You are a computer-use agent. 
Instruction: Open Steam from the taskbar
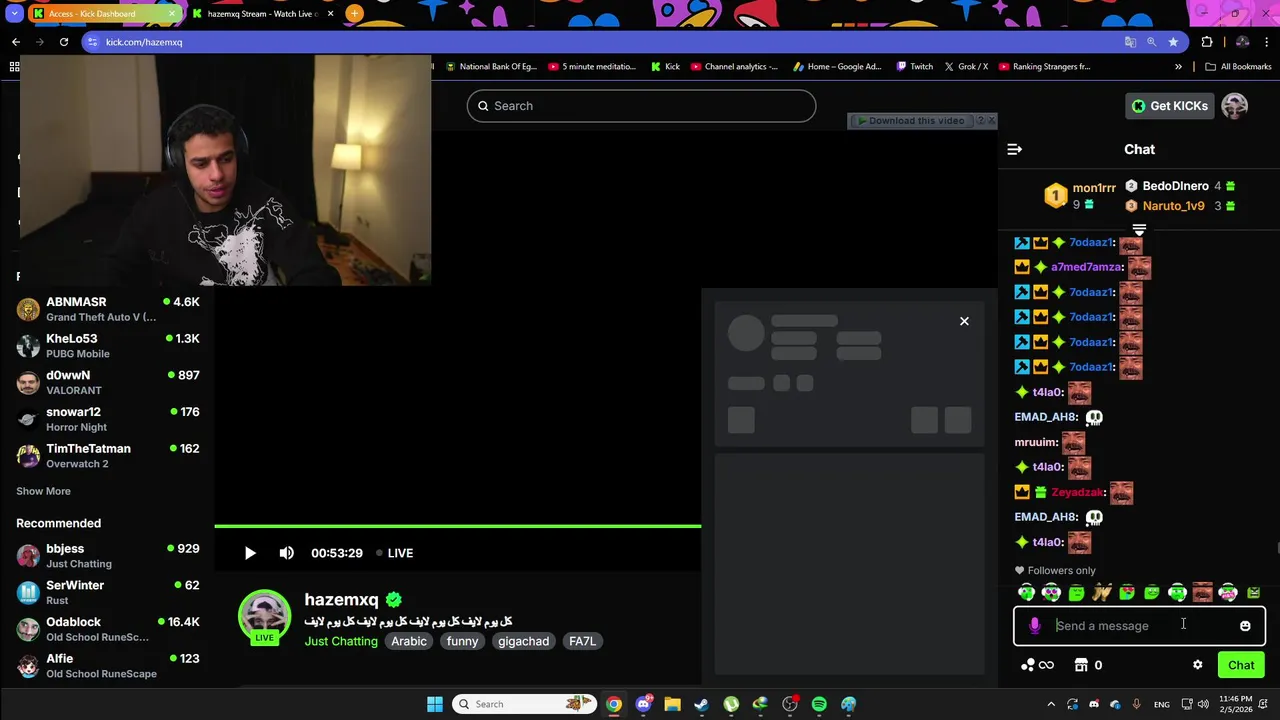coord(701,704)
